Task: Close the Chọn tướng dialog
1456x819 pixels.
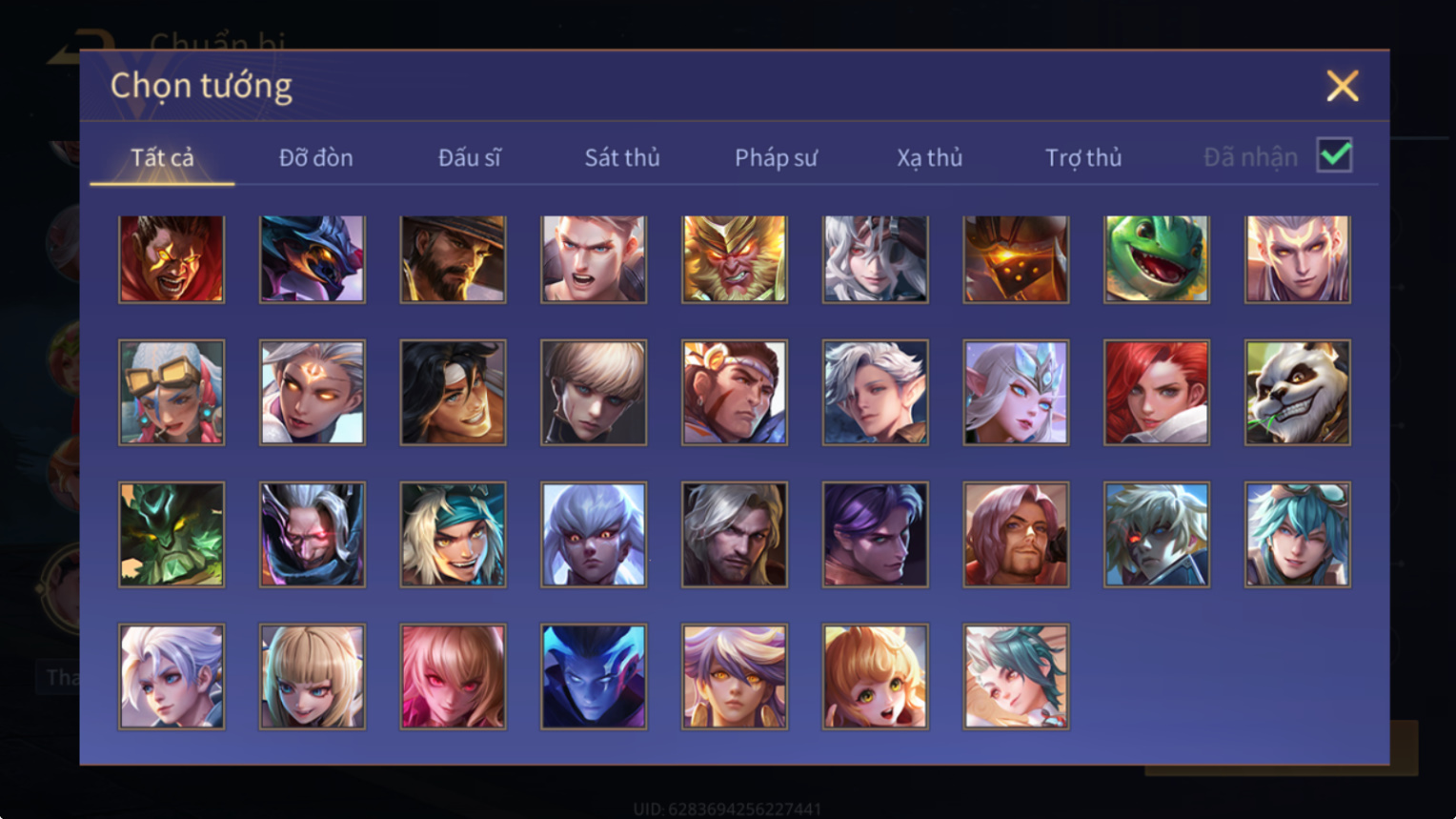Action: [1342, 86]
